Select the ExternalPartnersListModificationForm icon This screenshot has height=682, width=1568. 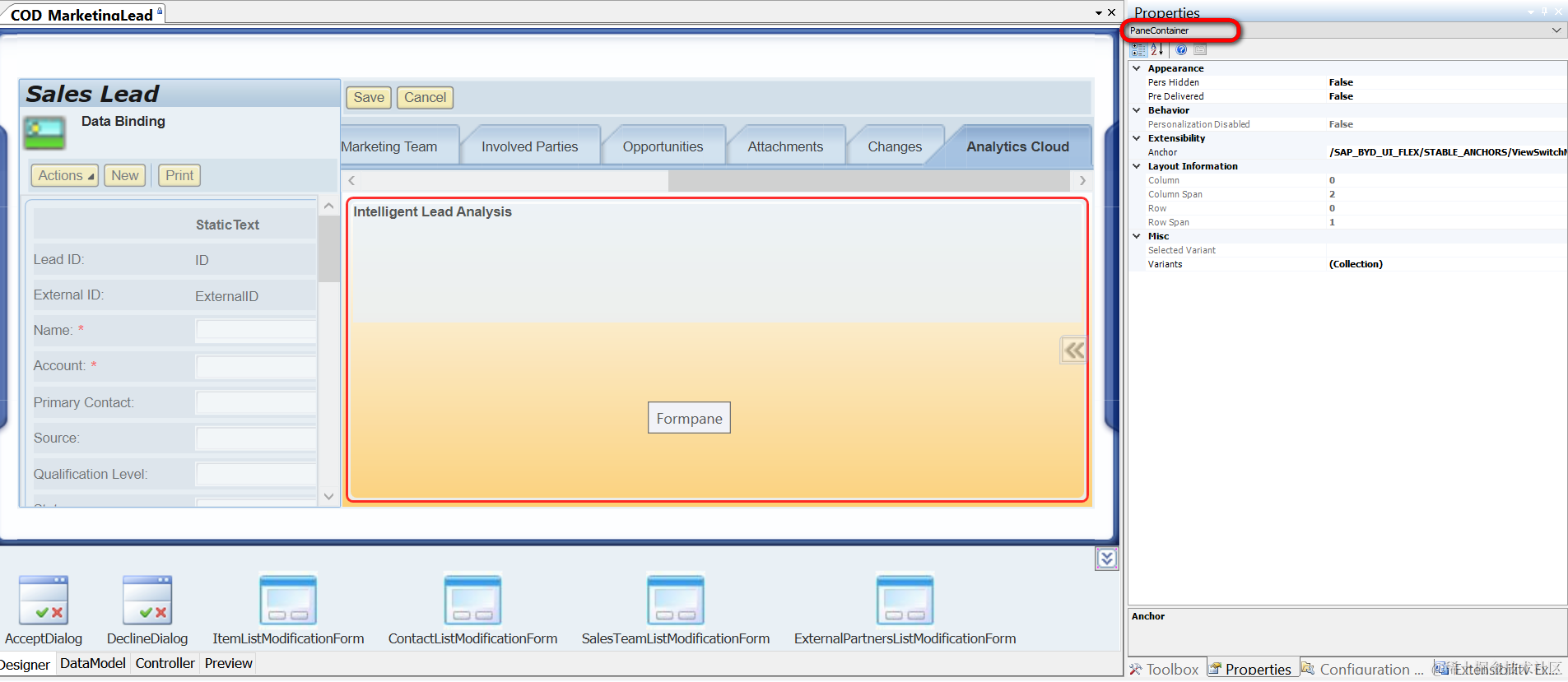tap(905, 601)
